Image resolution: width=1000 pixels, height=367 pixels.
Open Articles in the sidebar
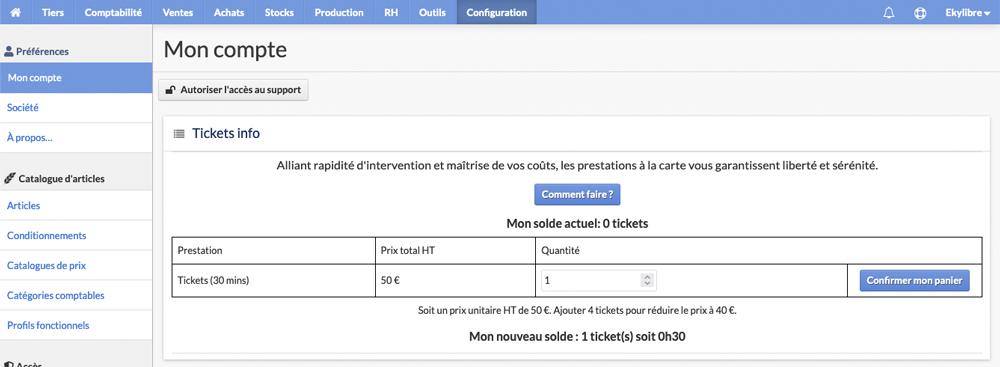pyautogui.click(x=76, y=206)
